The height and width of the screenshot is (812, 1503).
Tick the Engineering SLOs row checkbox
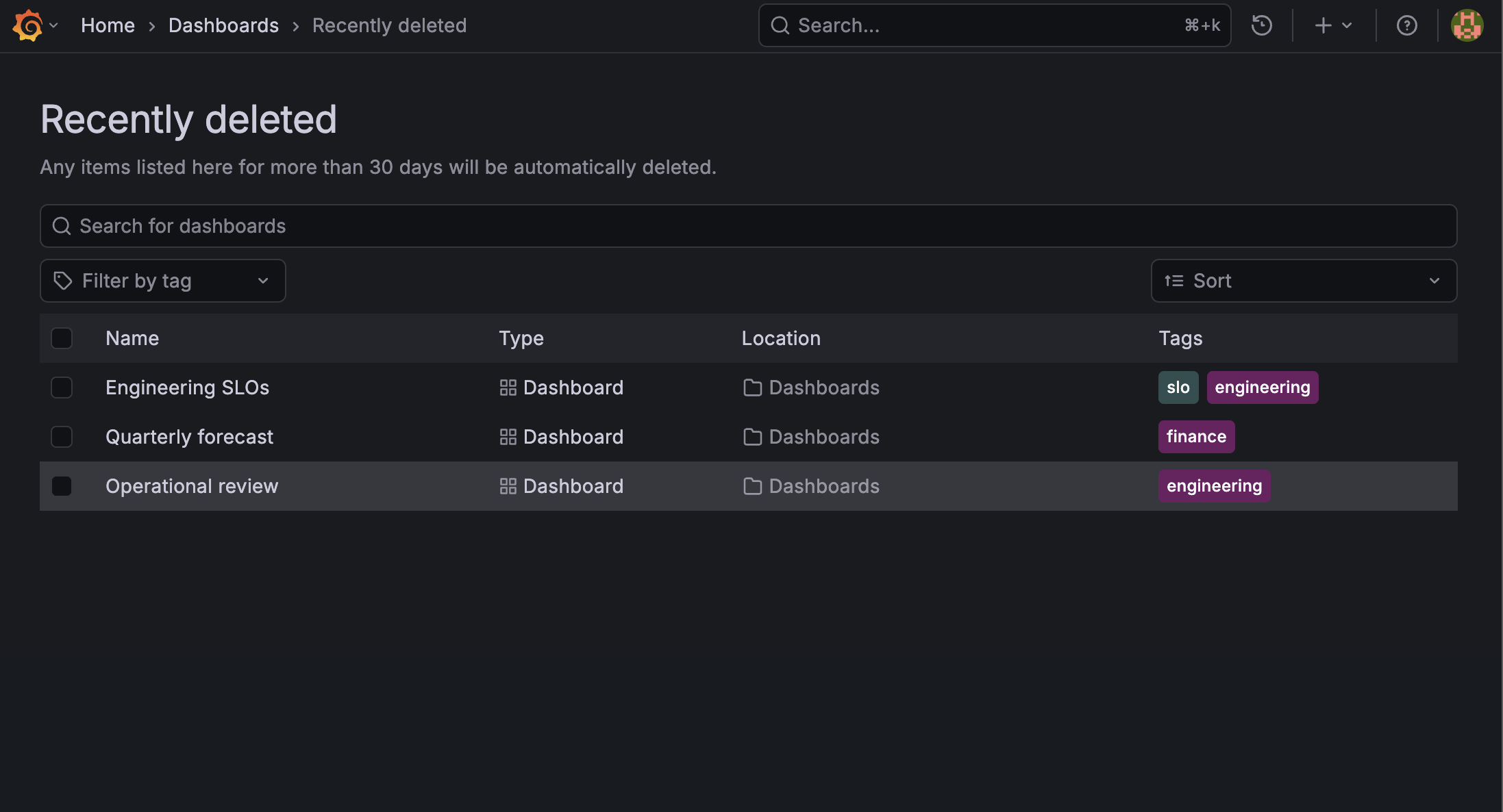pyautogui.click(x=62, y=388)
